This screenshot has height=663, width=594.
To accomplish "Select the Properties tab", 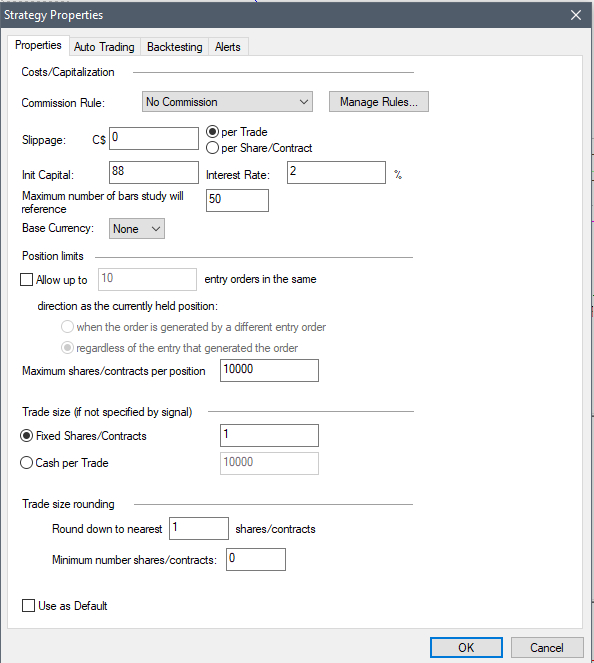I will point(38,45).
